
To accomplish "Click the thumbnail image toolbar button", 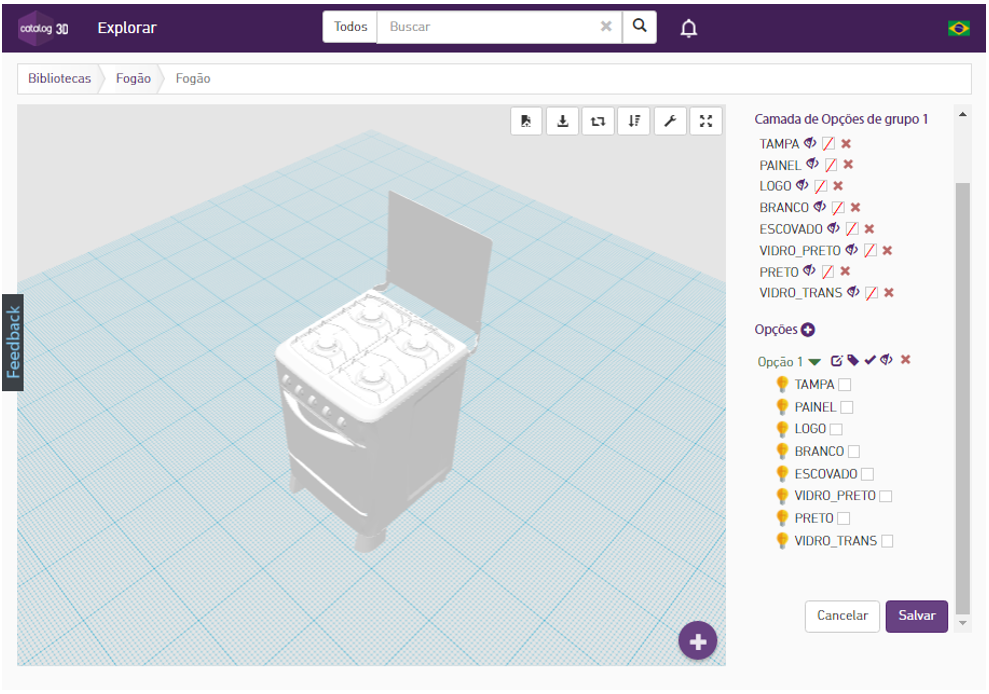I will pos(526,121).
